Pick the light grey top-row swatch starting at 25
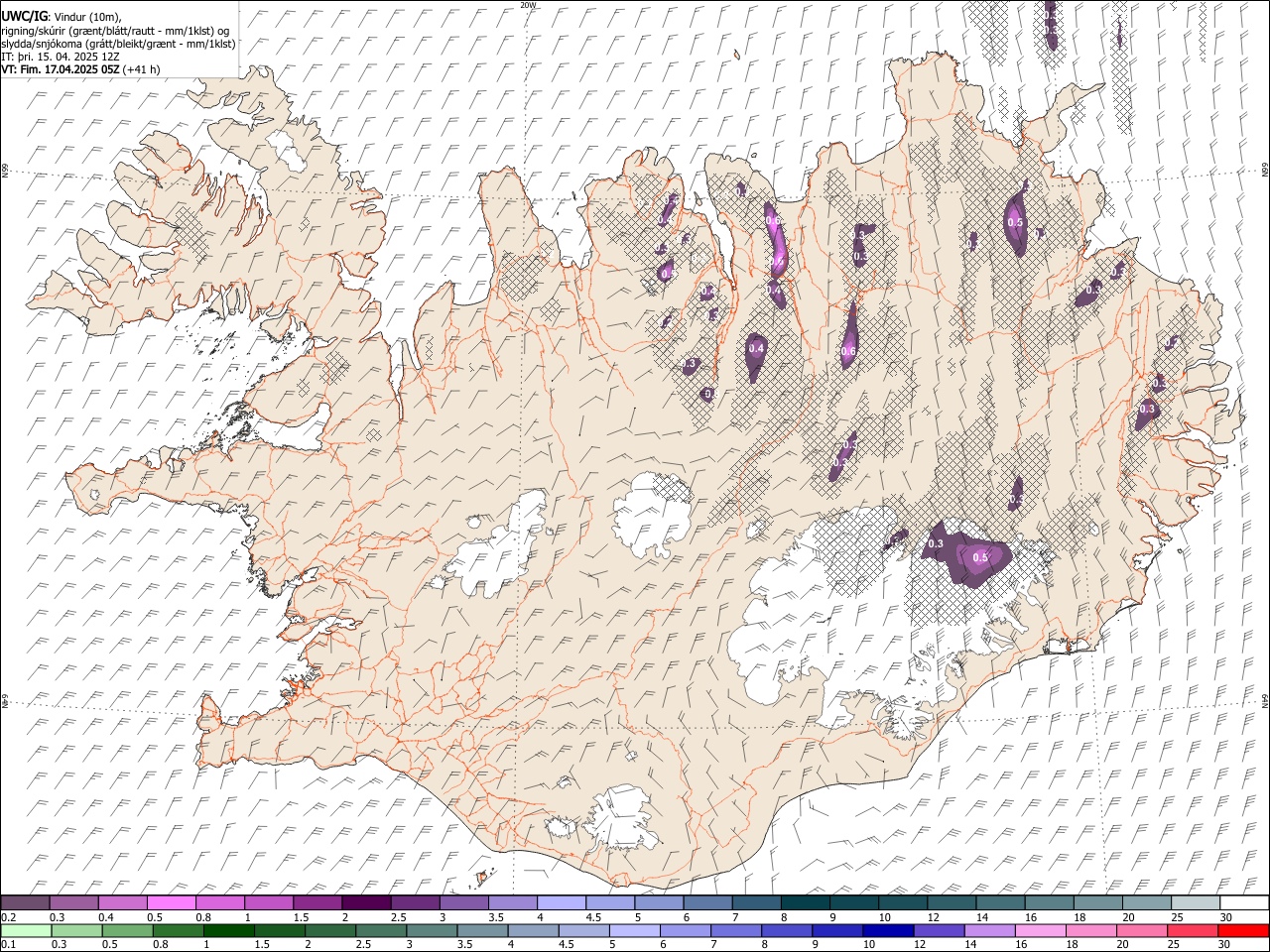This screenshot has width=1270, height=952. (1194, 902)
